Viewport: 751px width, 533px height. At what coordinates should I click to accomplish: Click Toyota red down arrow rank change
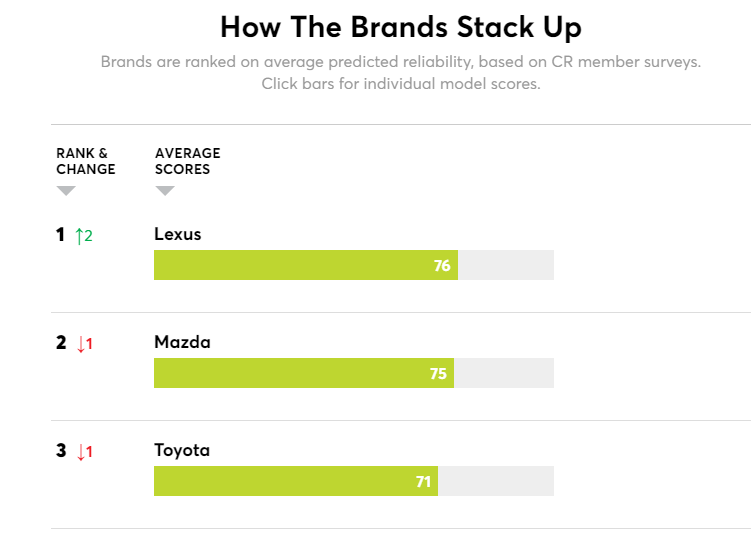[x=84, y=452]
